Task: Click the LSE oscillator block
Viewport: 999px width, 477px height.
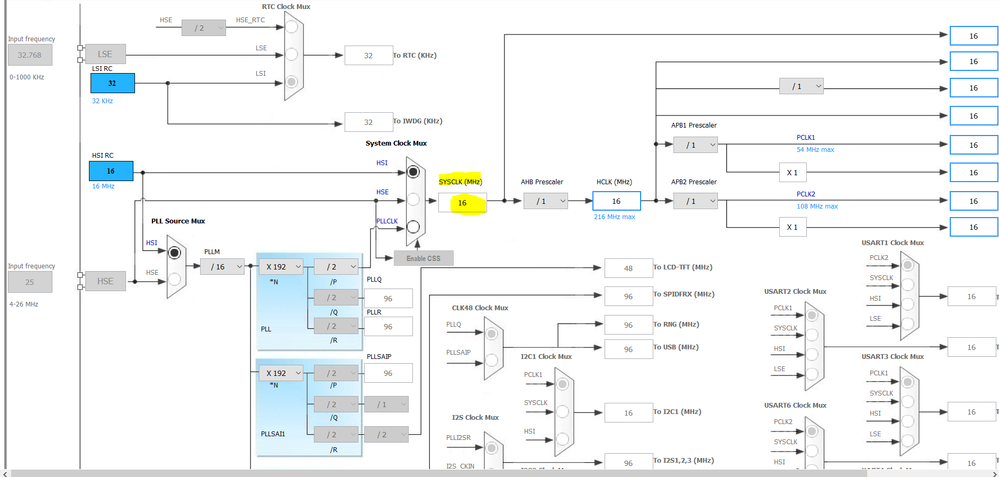Action: [x=104, y=55]
